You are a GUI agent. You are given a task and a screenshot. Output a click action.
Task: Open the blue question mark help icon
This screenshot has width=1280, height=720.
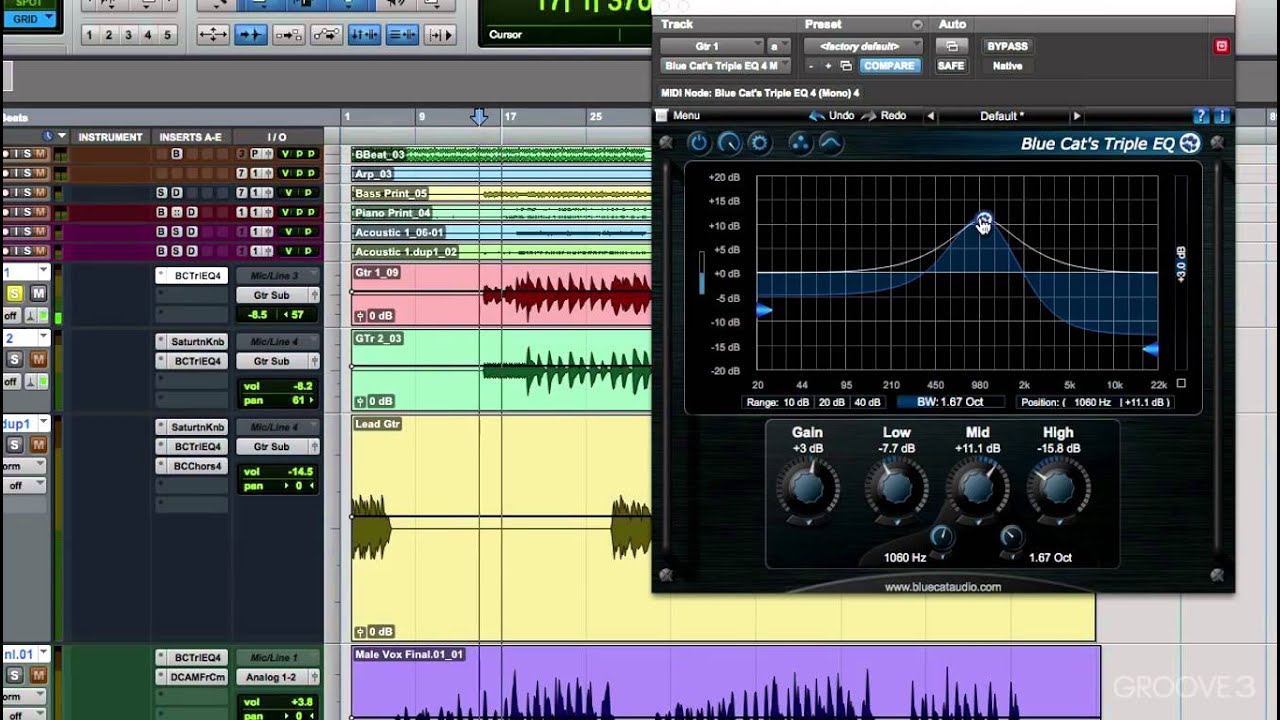pos(1201,116)
